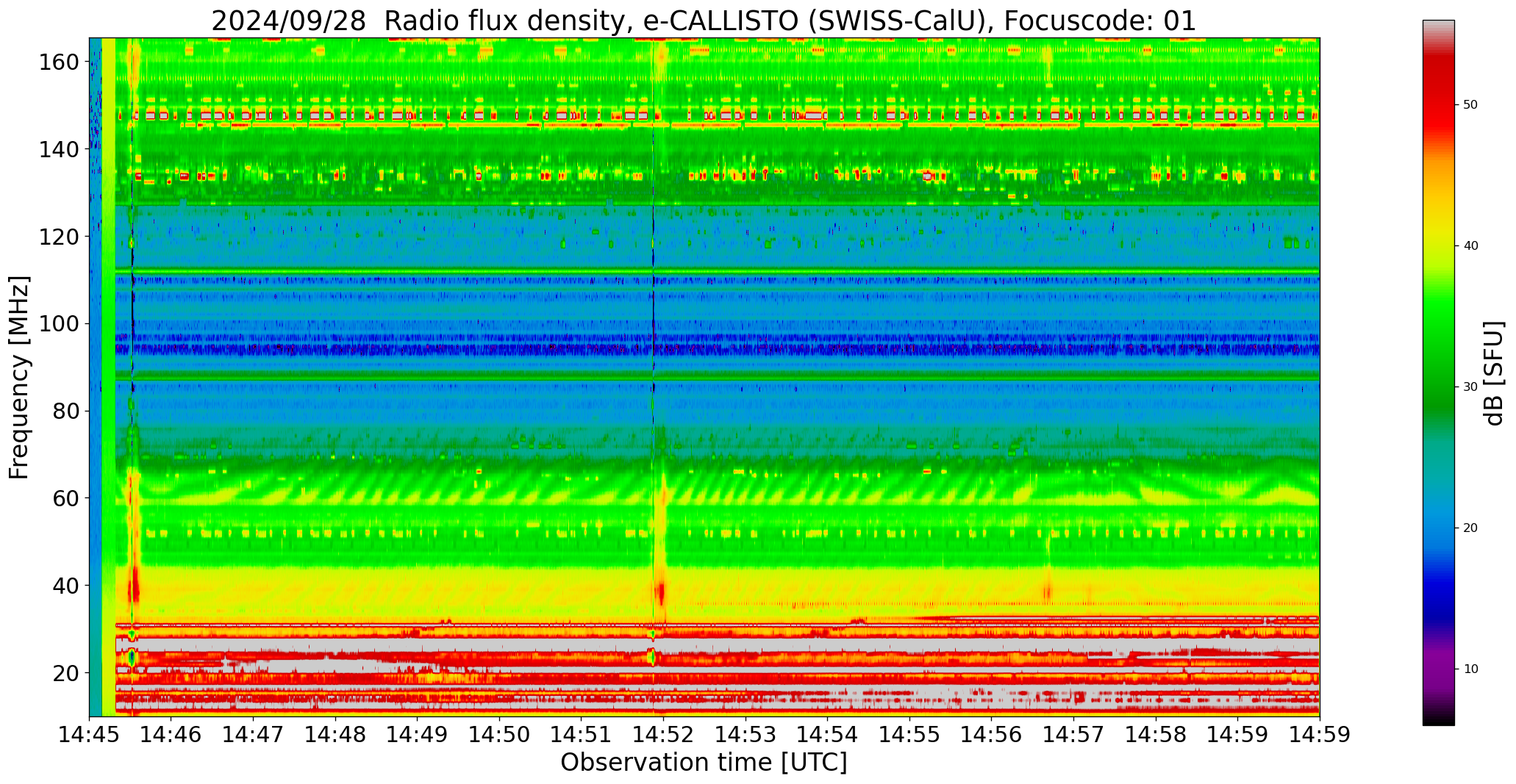This screenshot has width=1516, height=784.
Task: Click y-axis tick label 60
Action: 66,498
